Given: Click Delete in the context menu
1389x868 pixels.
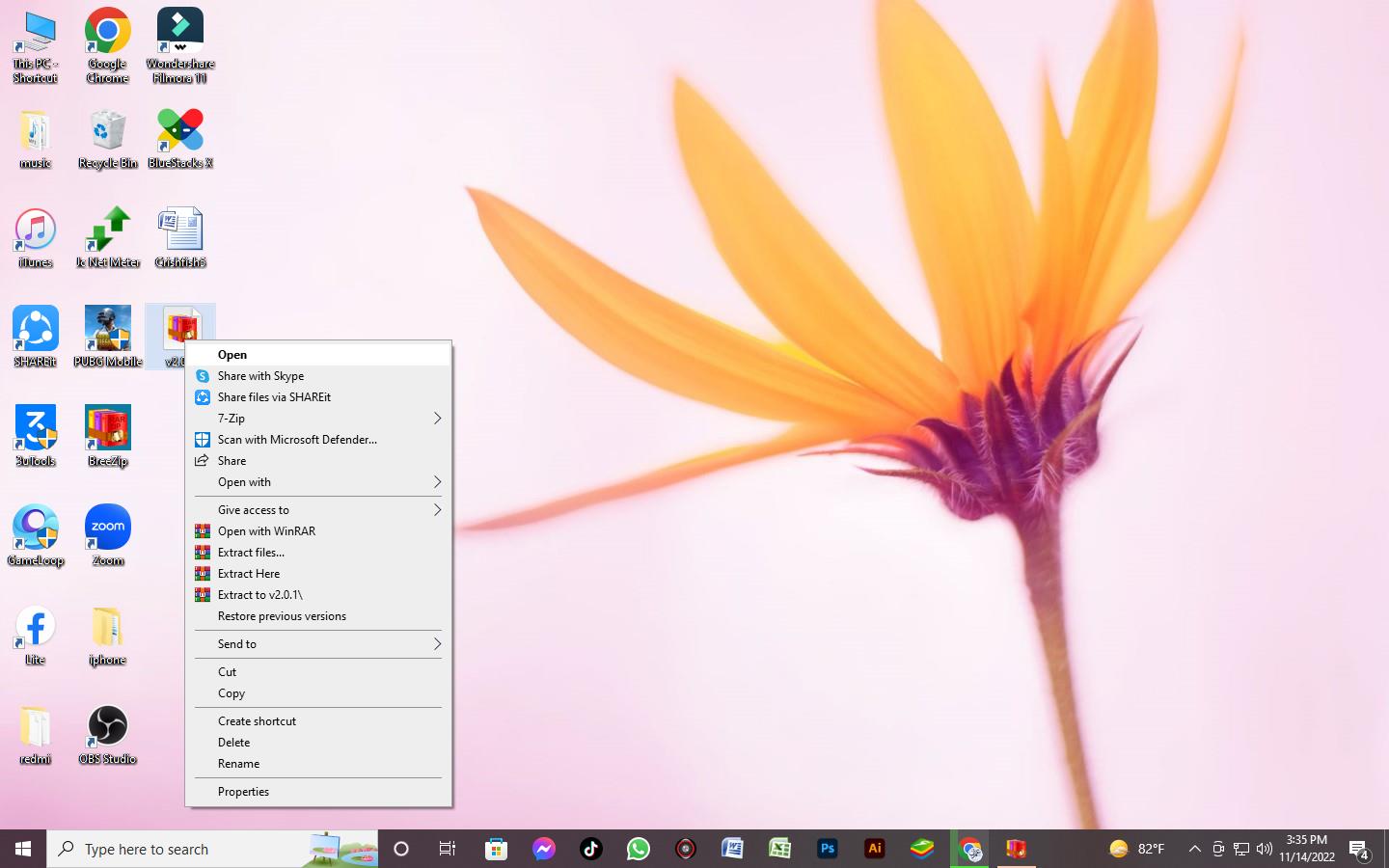Looking at the screenshot, I should click(x=233, y=743).
